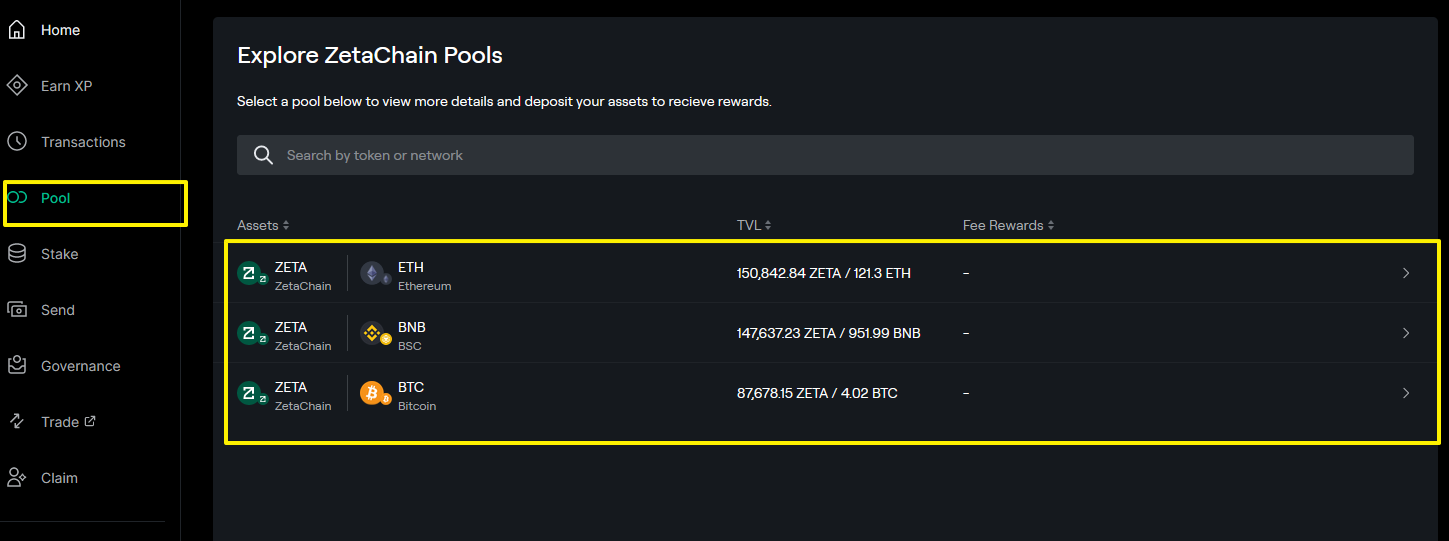This screenshot has height=541, width=1449.
Task: Click TVL value 147,637.23 ZETA / 951.99 BNB
Action: (829, 333)
